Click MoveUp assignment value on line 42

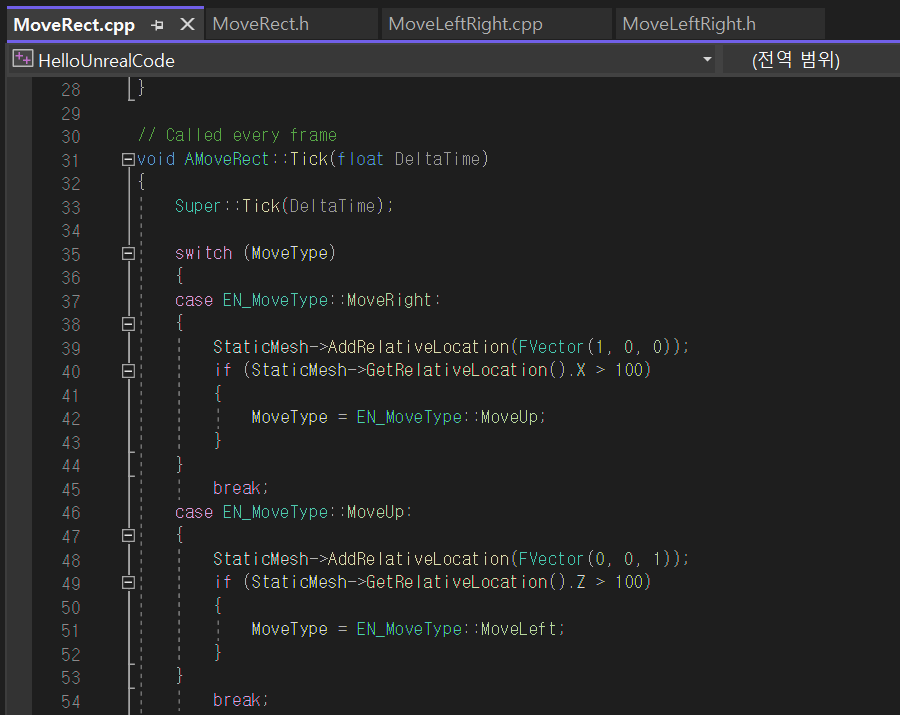pos(510,417)
